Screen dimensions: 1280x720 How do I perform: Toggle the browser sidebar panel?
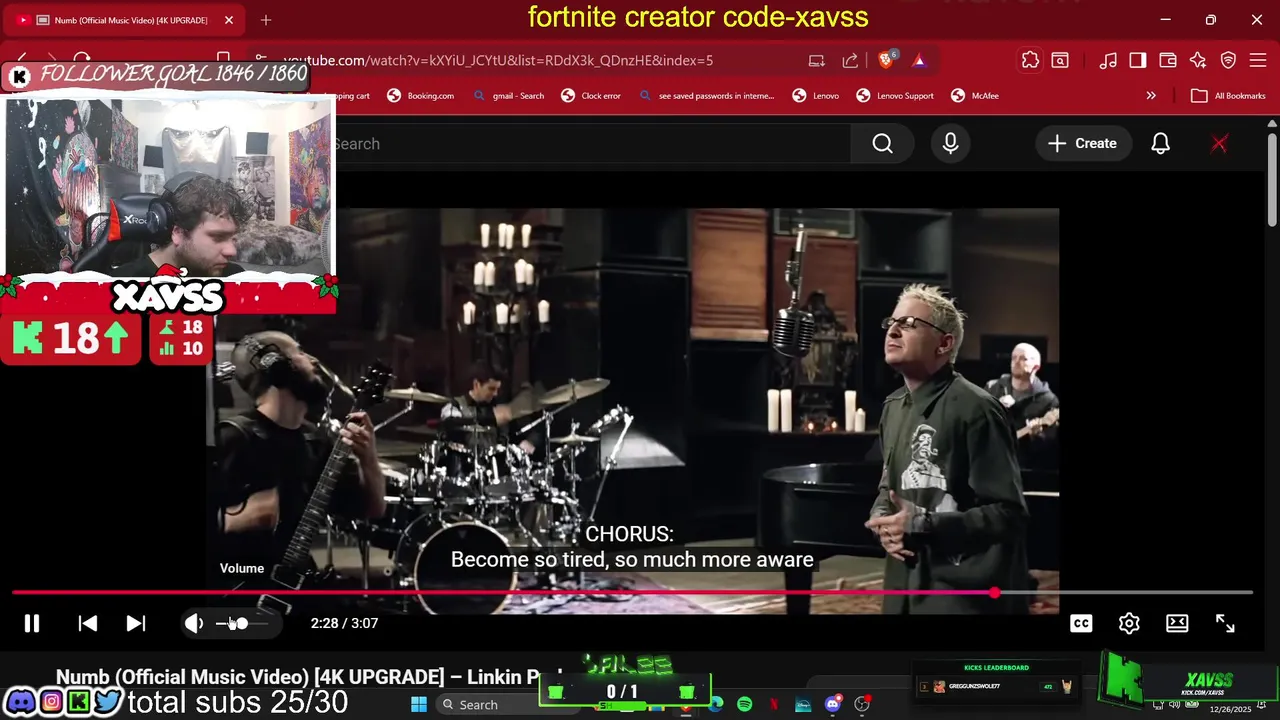coord(1138,60)
